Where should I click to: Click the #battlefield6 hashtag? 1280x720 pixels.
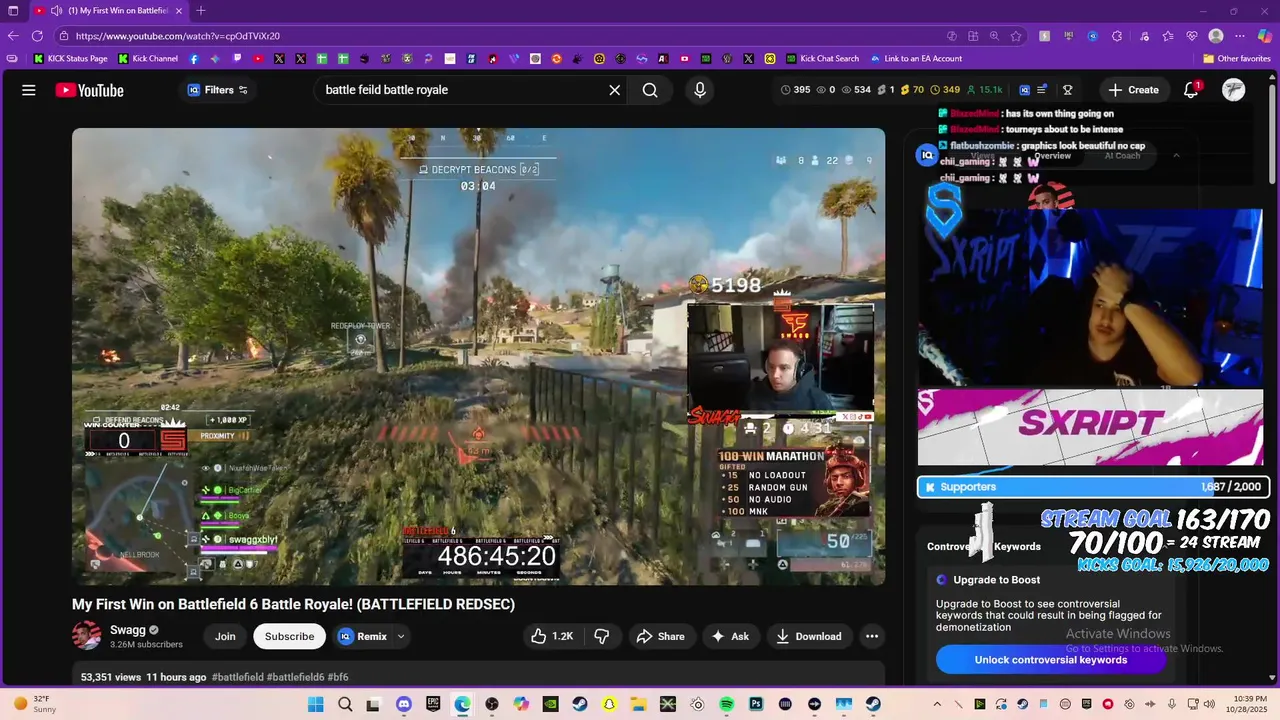click(295, 677)
